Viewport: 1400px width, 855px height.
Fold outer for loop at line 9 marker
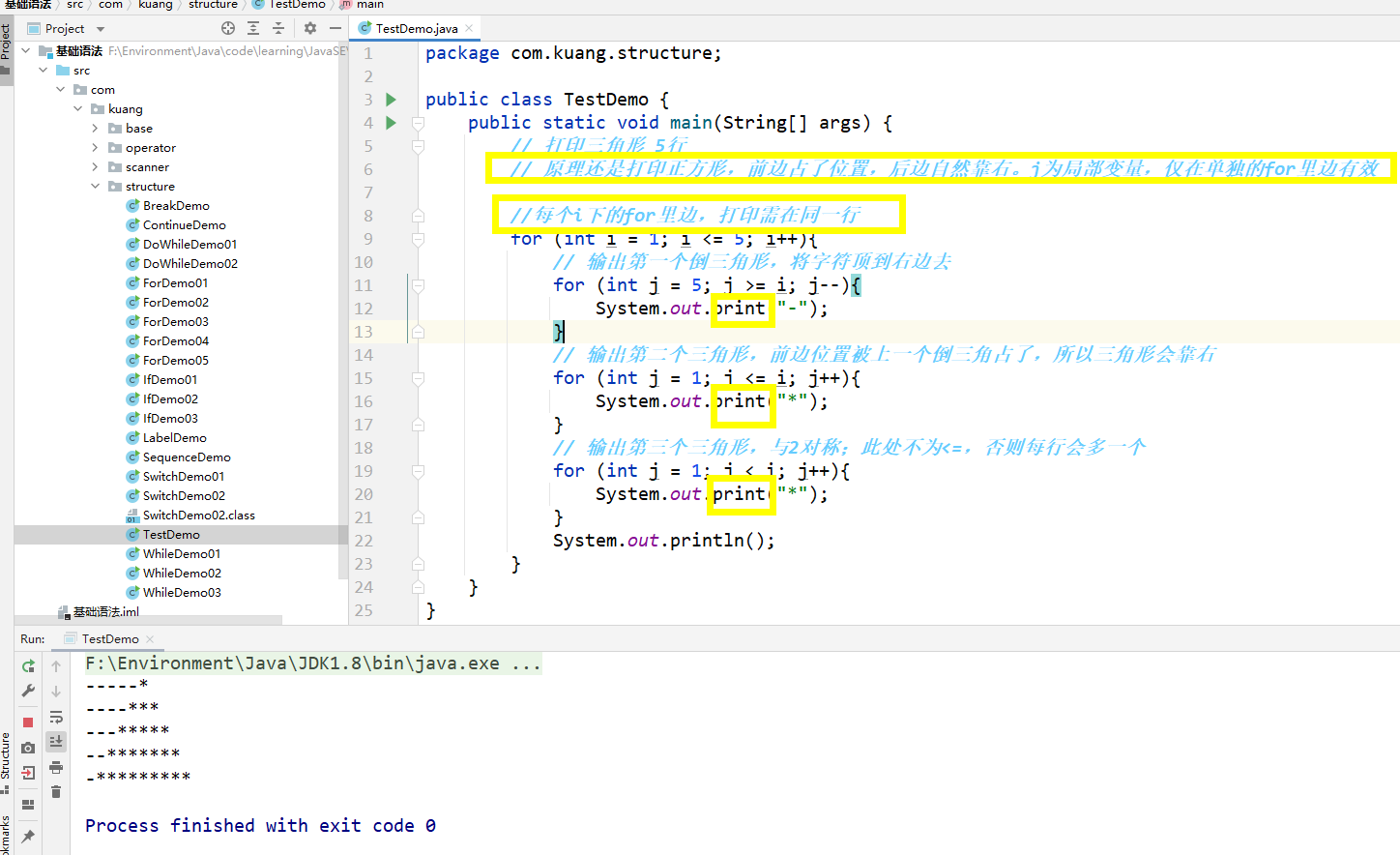pos(418,239)
